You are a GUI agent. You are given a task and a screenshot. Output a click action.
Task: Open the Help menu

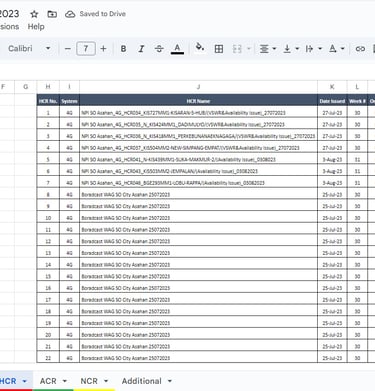[x=36, y=27]
